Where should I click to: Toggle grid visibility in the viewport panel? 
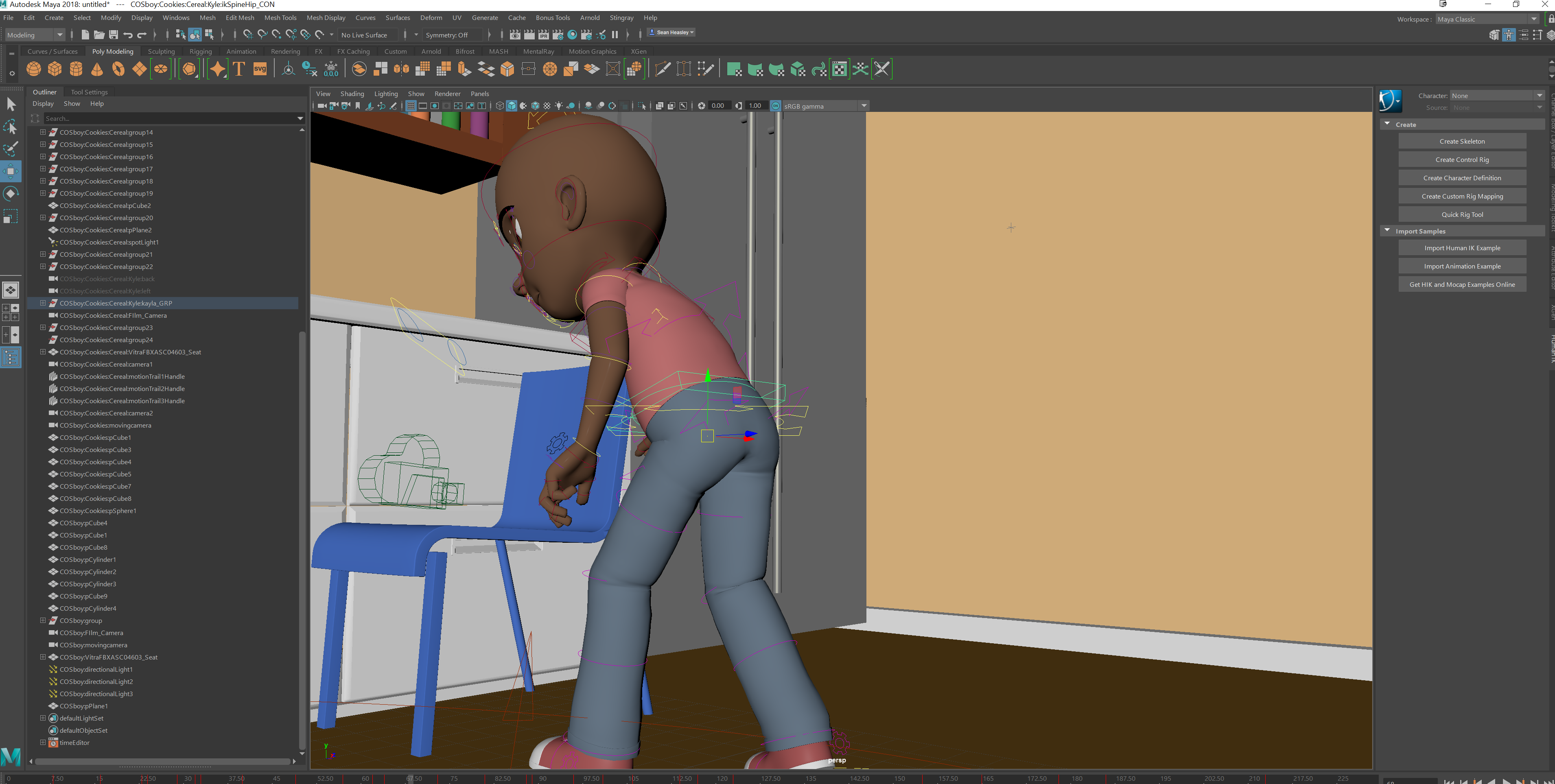tap(411, 106)
